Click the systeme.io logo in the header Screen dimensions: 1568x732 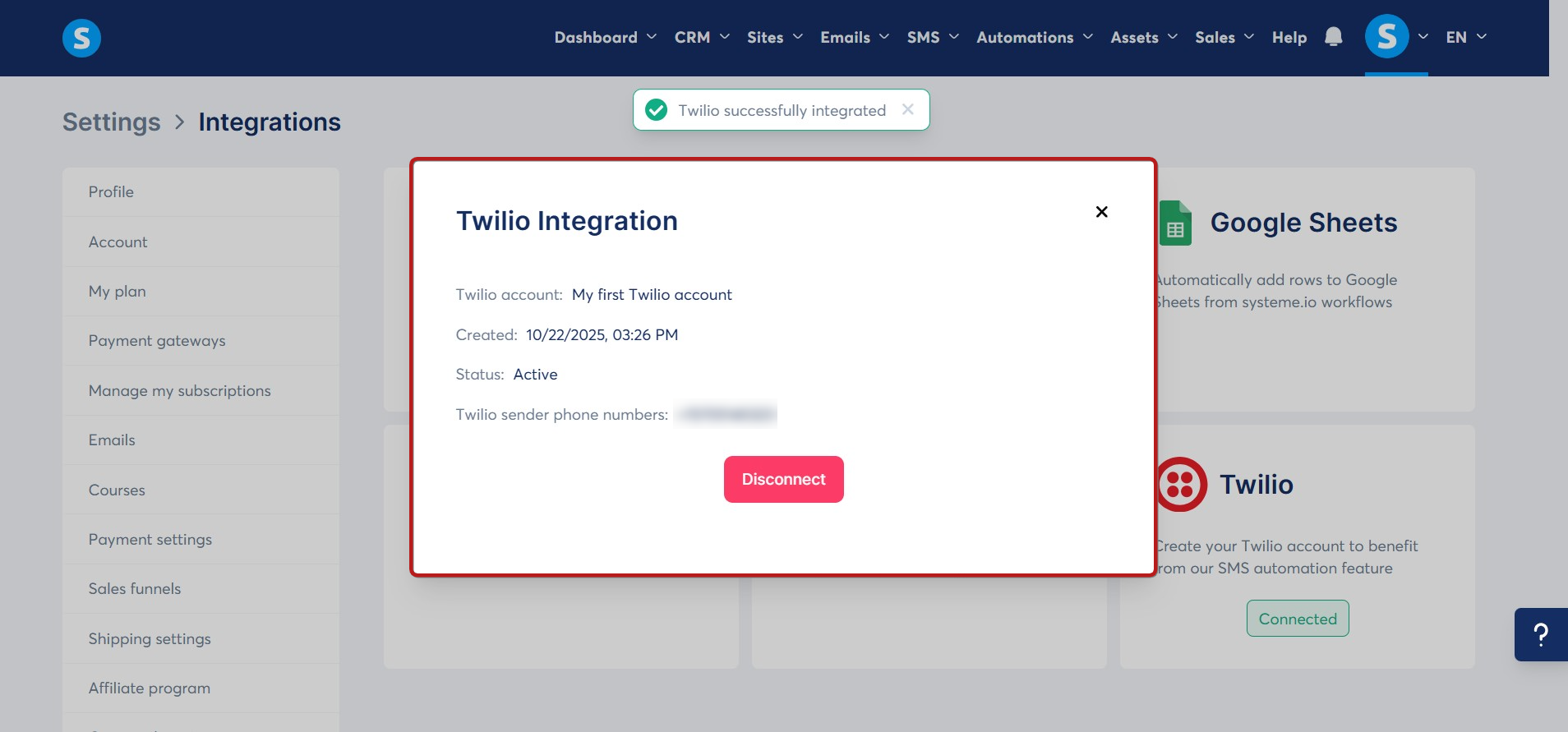81,38
